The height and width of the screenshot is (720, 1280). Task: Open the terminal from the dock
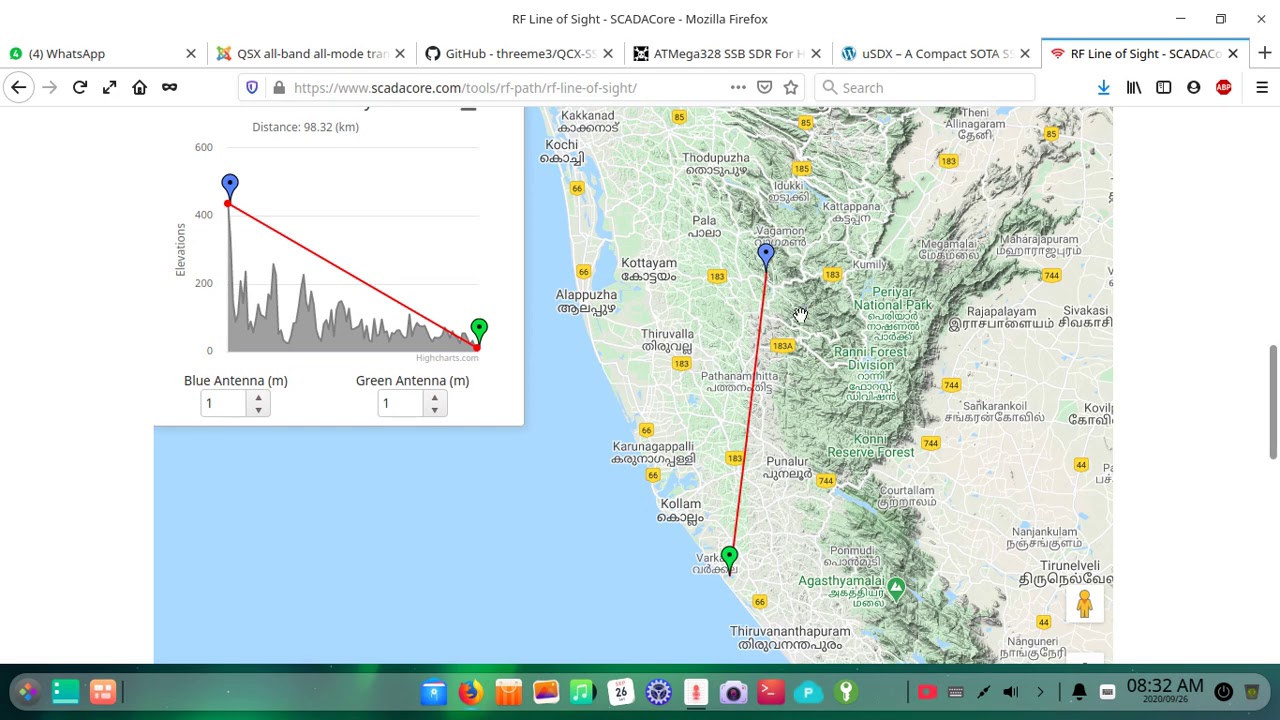770,691
